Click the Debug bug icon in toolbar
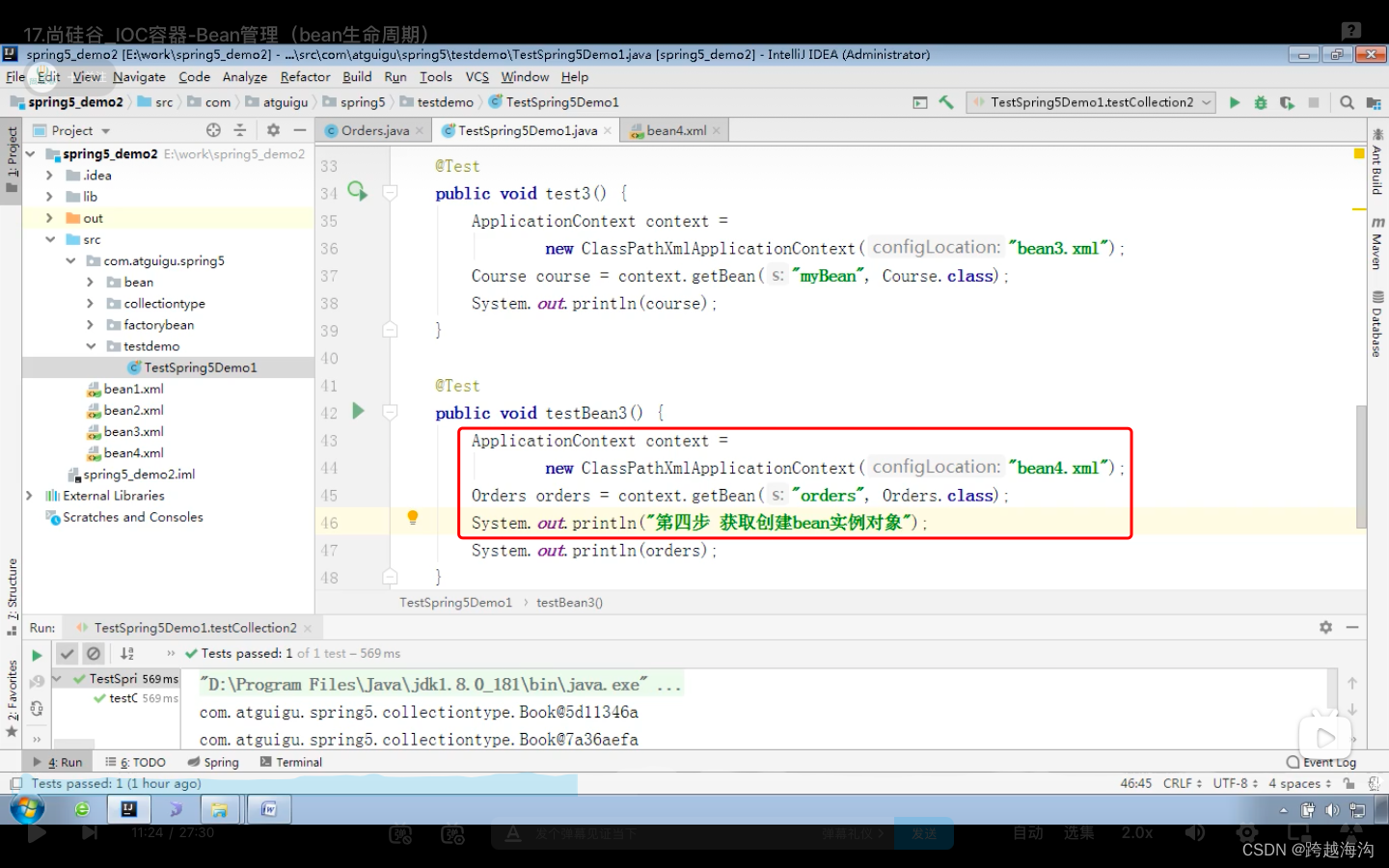1389x868 pixels. (x=1260, y=102)
